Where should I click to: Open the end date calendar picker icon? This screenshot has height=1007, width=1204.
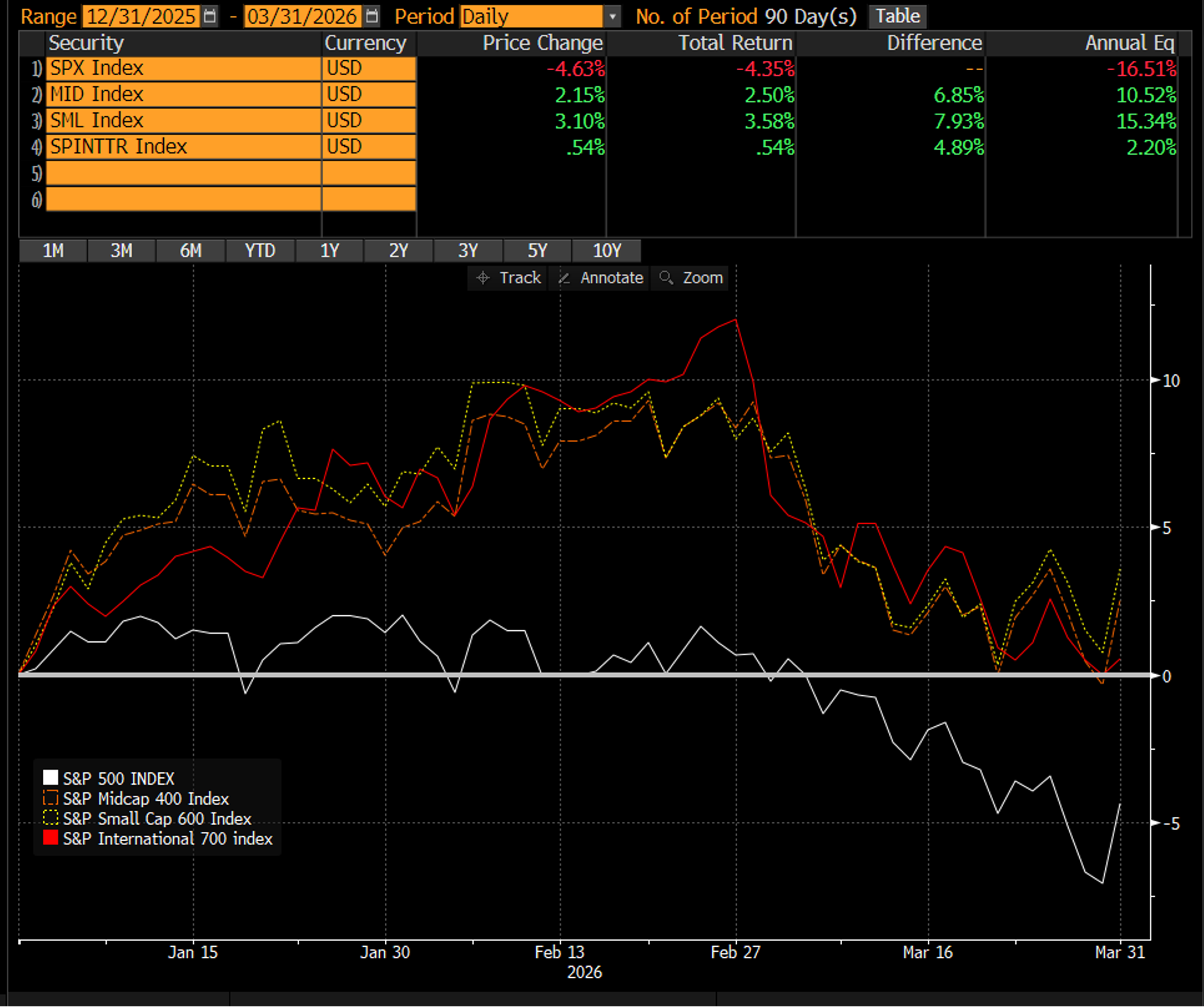pos(372,16)
